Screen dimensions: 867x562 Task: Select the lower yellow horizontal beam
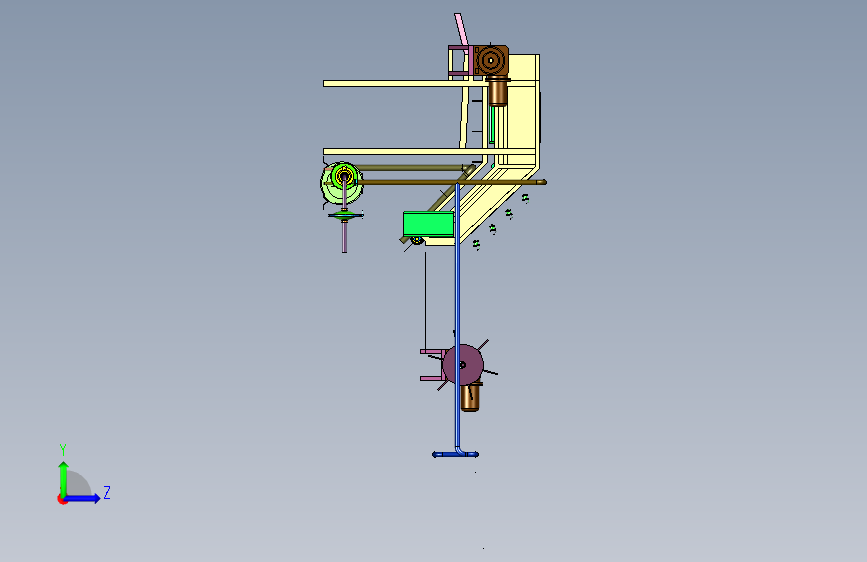429,152
